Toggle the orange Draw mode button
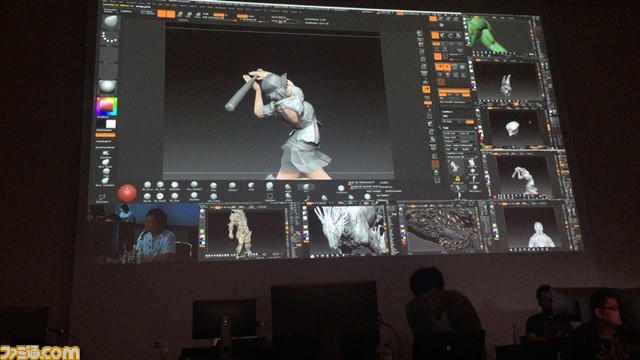Screen dimensions: 640x360 point(171,14)
